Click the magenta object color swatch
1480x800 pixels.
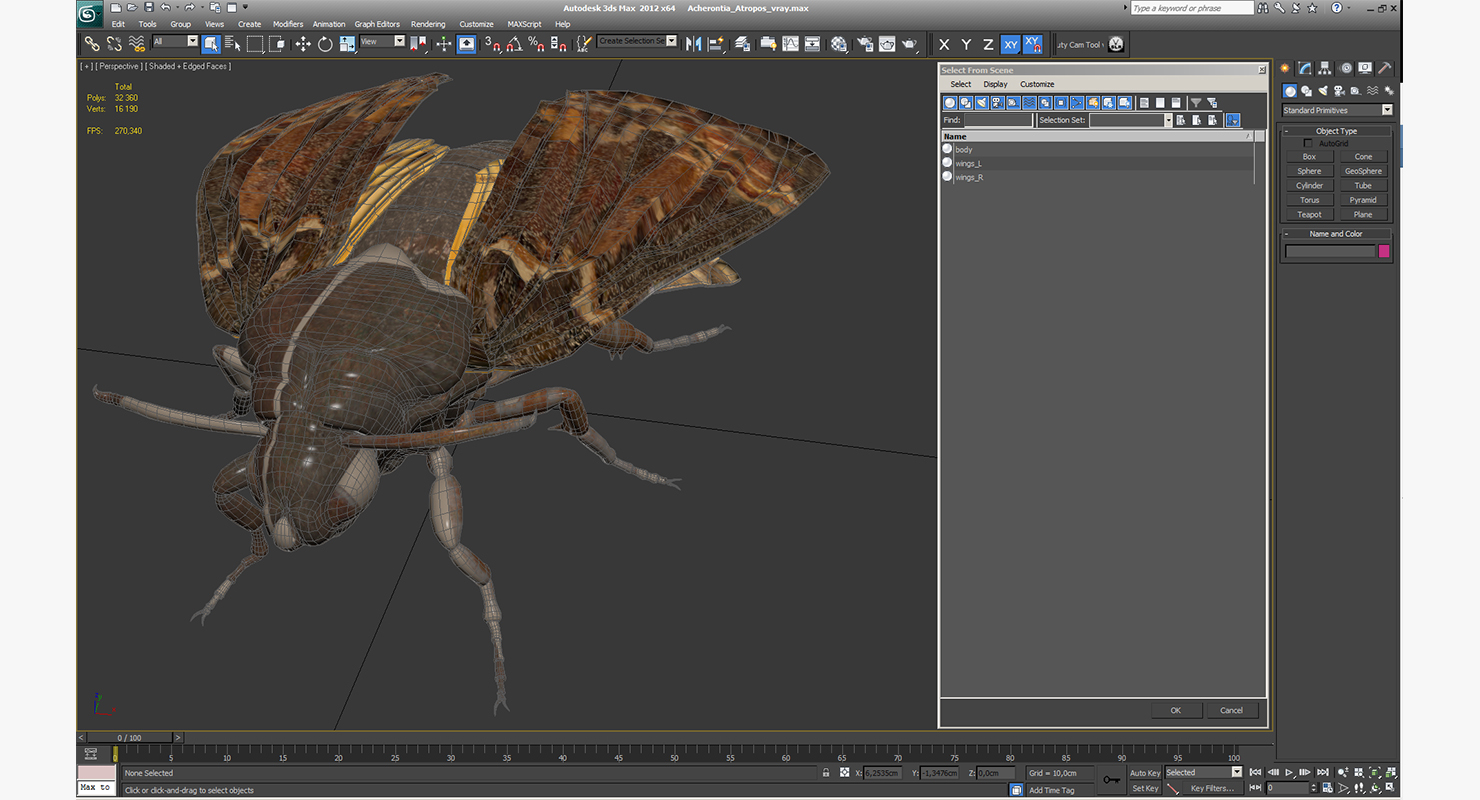coord(1384,251)
